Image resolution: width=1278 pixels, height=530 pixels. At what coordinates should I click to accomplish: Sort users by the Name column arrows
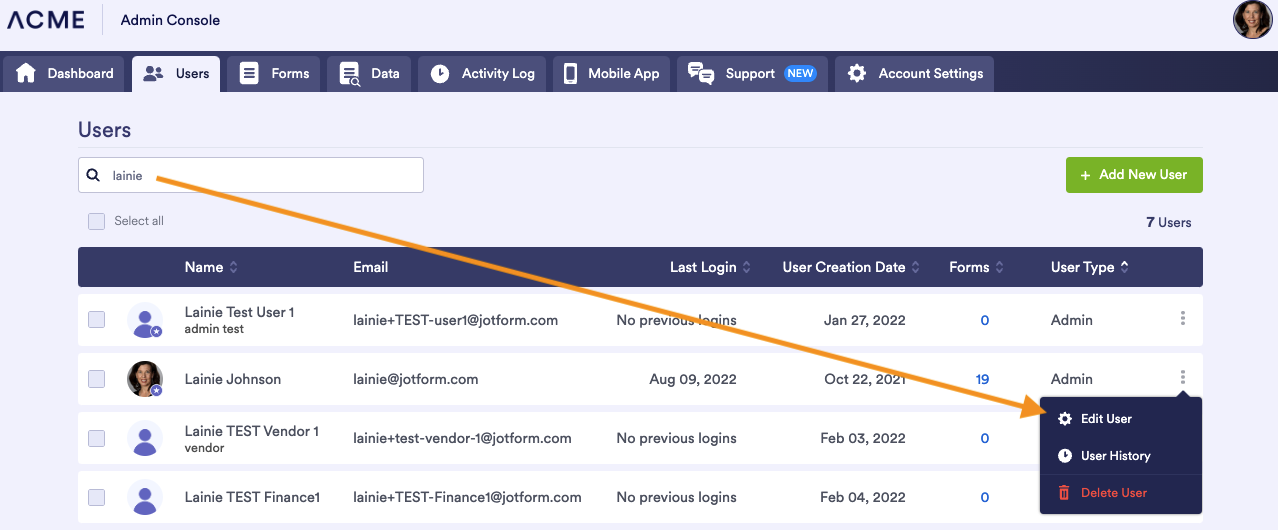[x=234, y=267]
